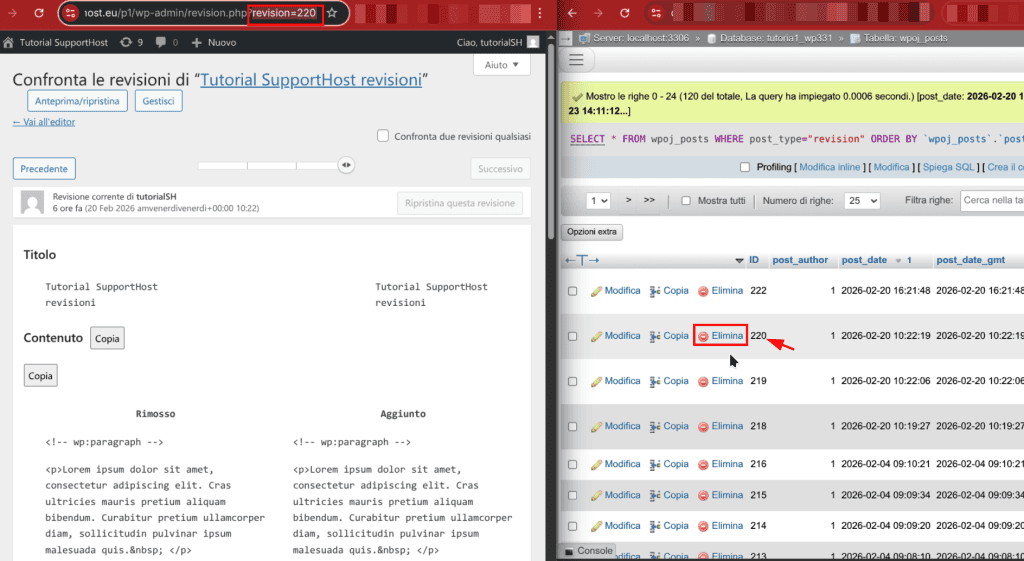Viewport: 1024px width, 561px height.
Task: Select the checkbox for row ID 220
Action: (573, 336)
